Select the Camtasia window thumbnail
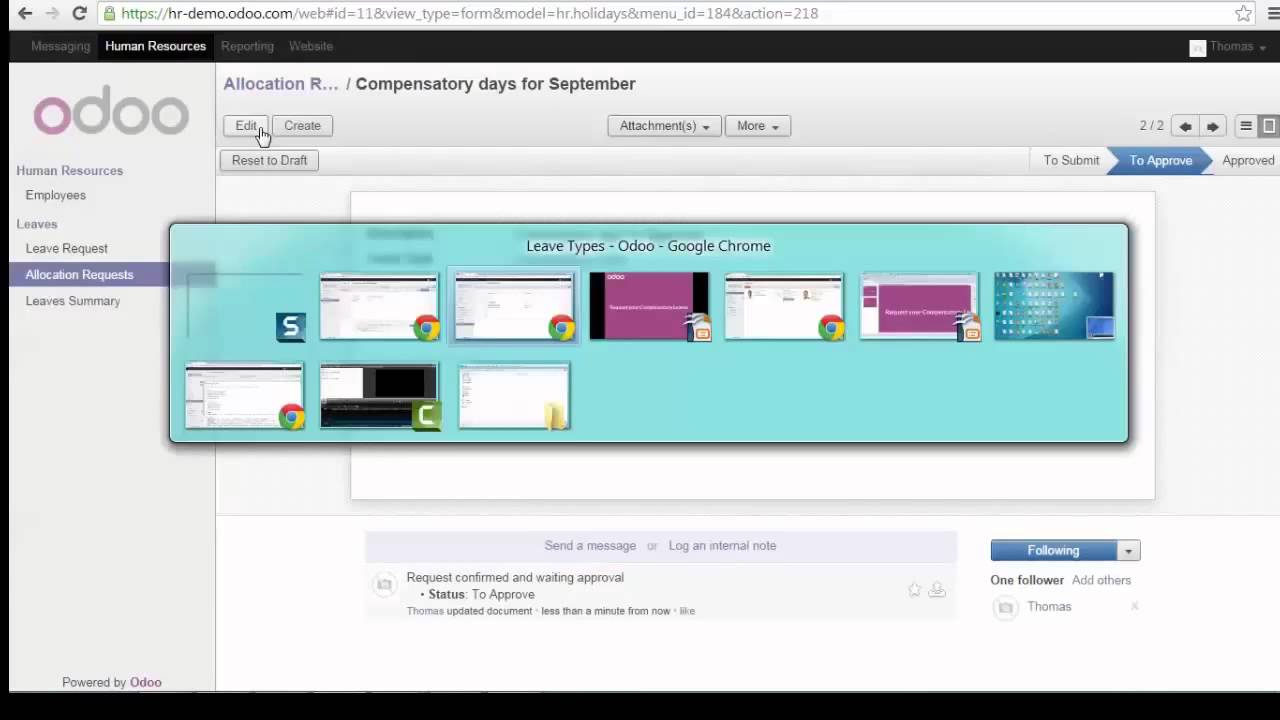This screenshot has width=1280, height=720. [x=379, y=396]
